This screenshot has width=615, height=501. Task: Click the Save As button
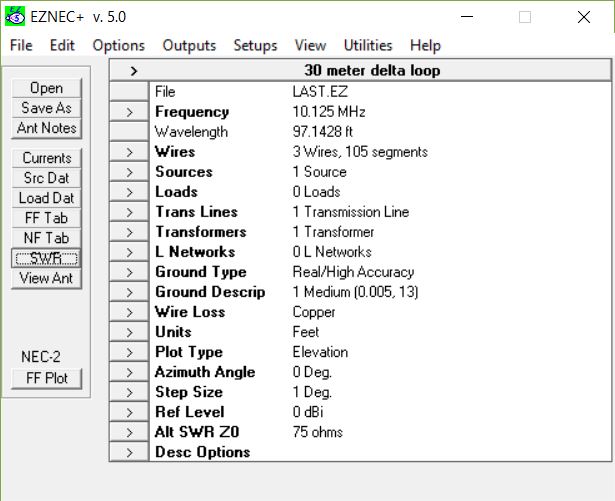pyautogui.click(x=47, y=108)
